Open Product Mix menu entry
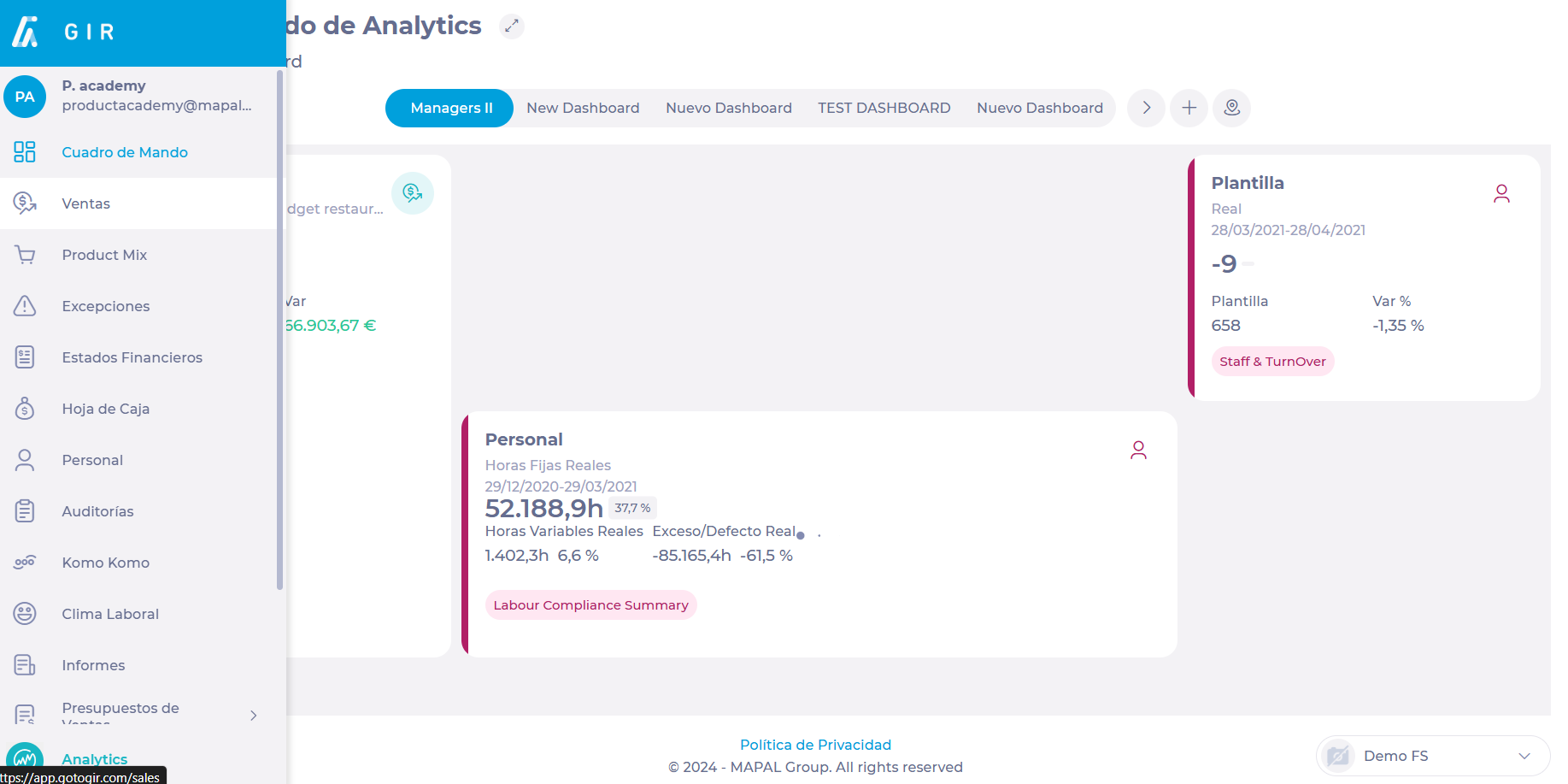Viewport: 1568px width, 784px height. pyautogui.click(x=138, y=255)
